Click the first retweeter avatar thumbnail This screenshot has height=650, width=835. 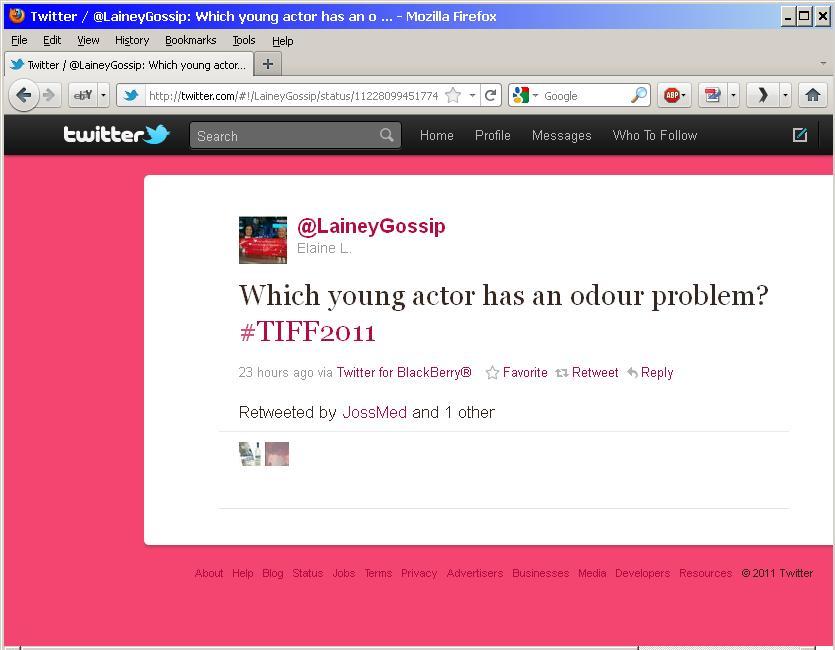point(250,454)
